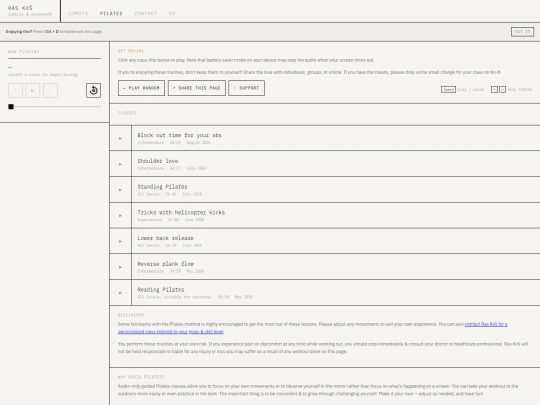Click play icon beside Shoulder love

[120, 164]
